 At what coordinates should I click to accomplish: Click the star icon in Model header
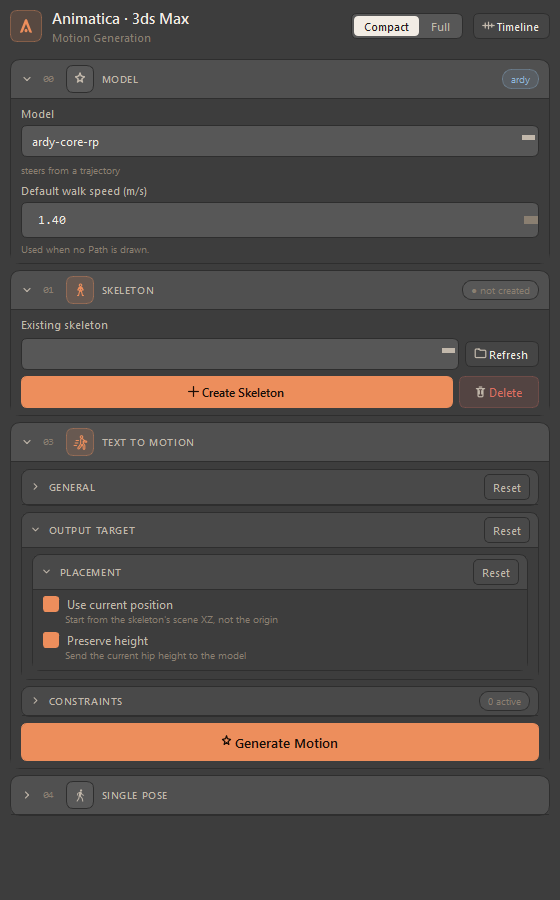click(80, 79)
